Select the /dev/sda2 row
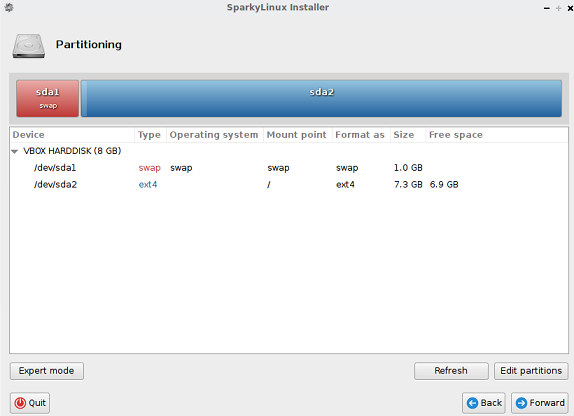 [x=289, y=185]
